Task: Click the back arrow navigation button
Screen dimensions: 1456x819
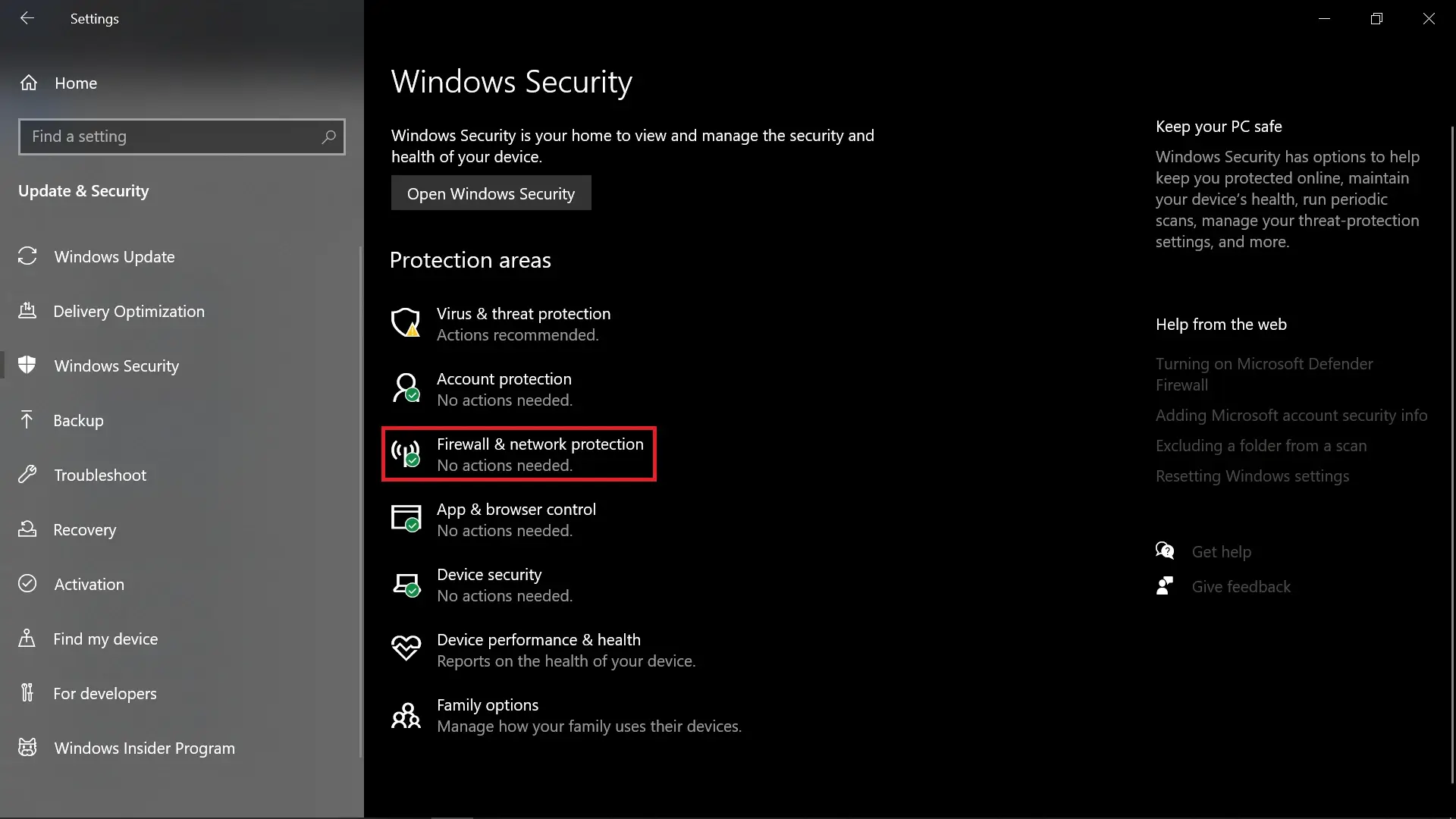Action: (27, 18)
